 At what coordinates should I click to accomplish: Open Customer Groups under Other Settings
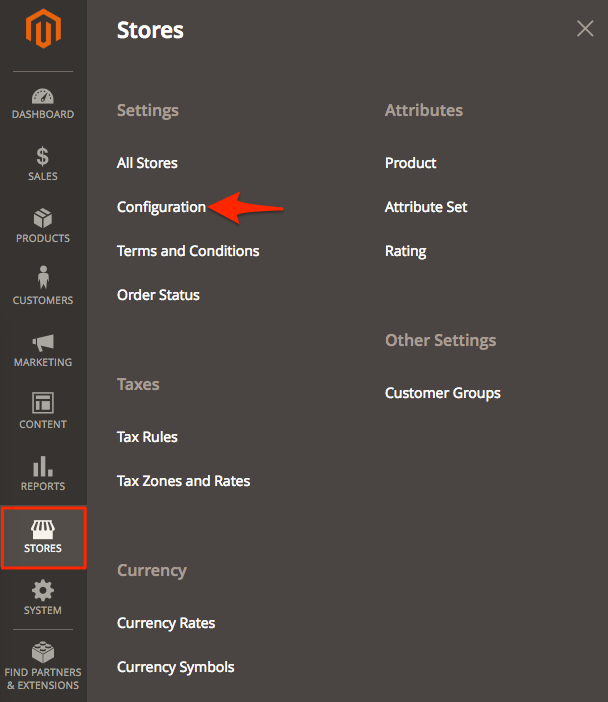coord(442,393)
